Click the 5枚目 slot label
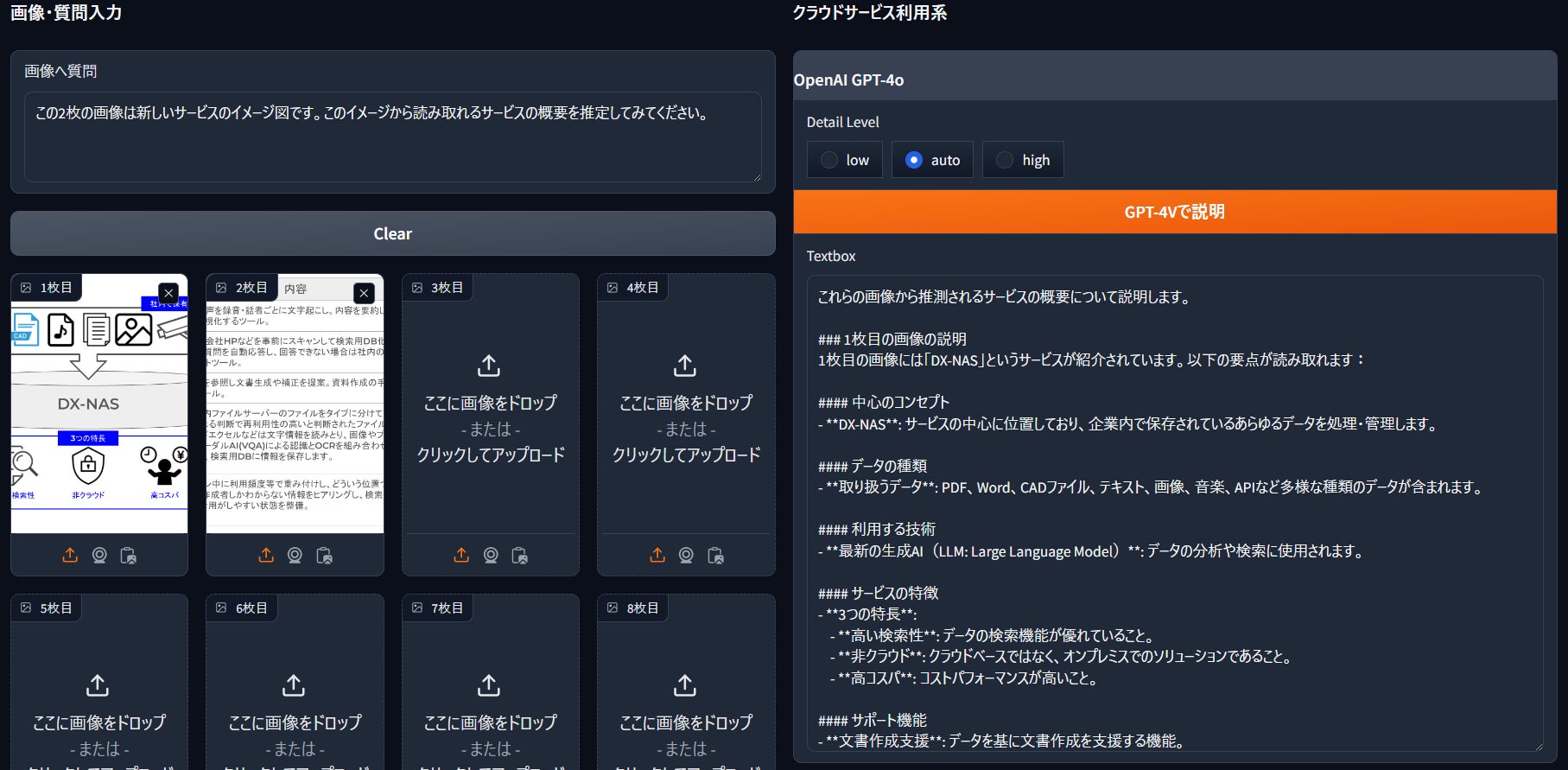The image size is (1568, 770). pyautogui.click(x=47, y=608)
